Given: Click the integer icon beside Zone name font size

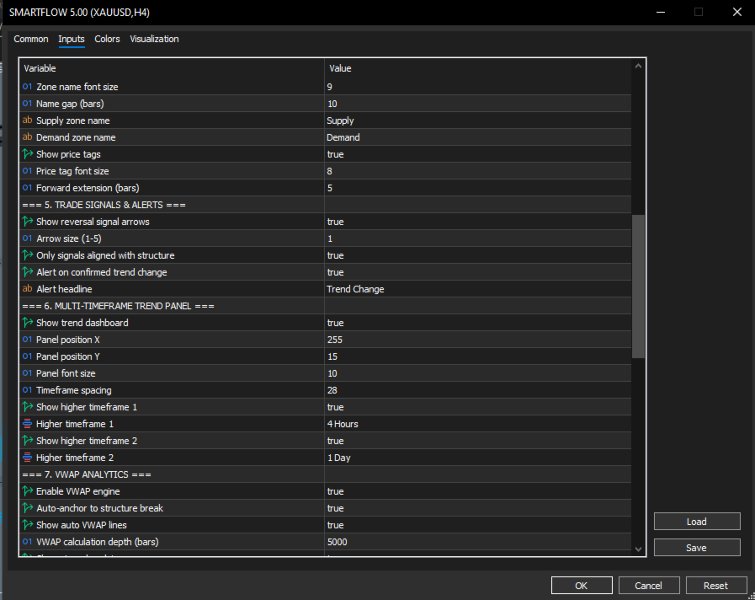Looking at the screenshot, I should pos(27,87).
